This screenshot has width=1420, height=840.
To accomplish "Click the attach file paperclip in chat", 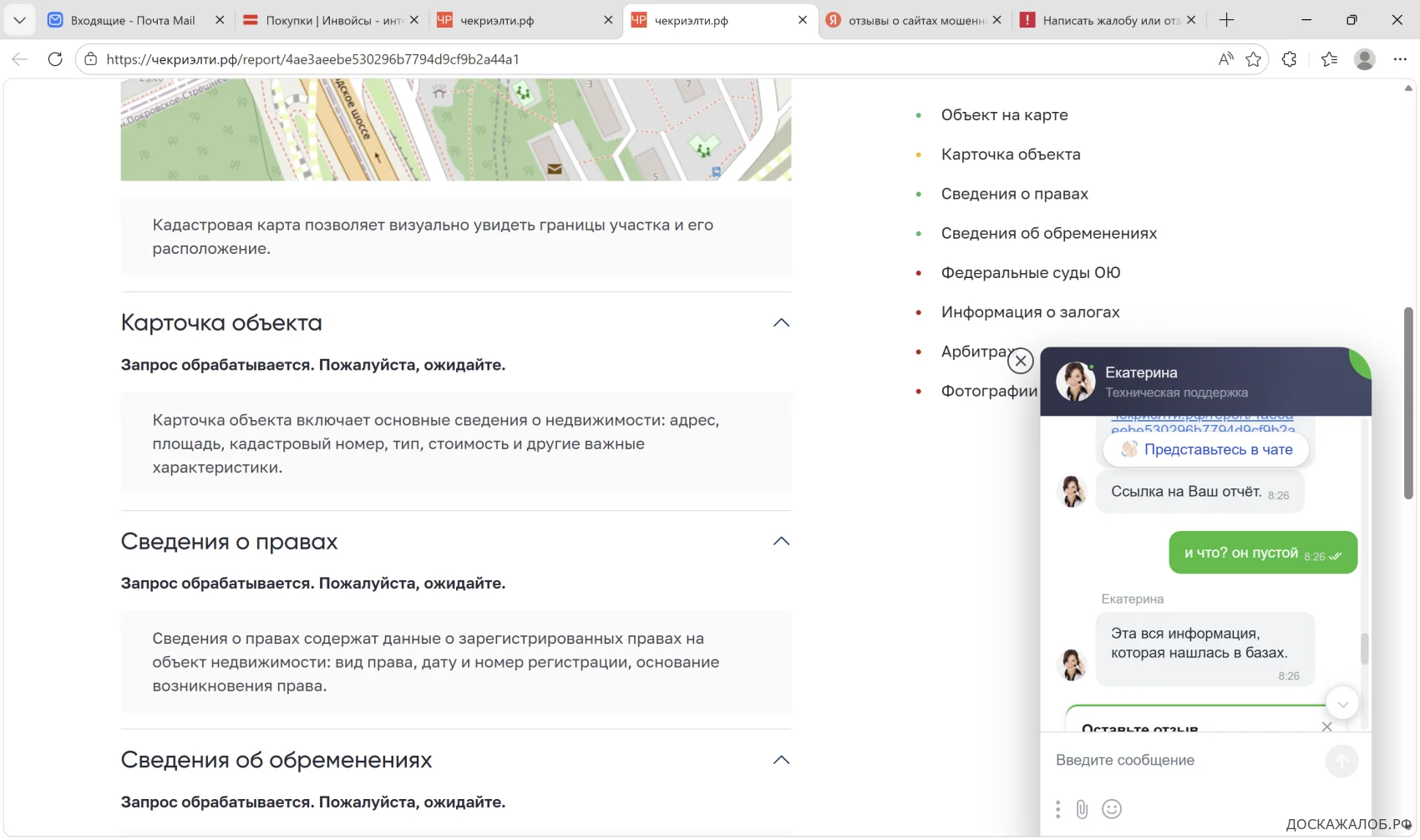I will (x=1082, y=809).
